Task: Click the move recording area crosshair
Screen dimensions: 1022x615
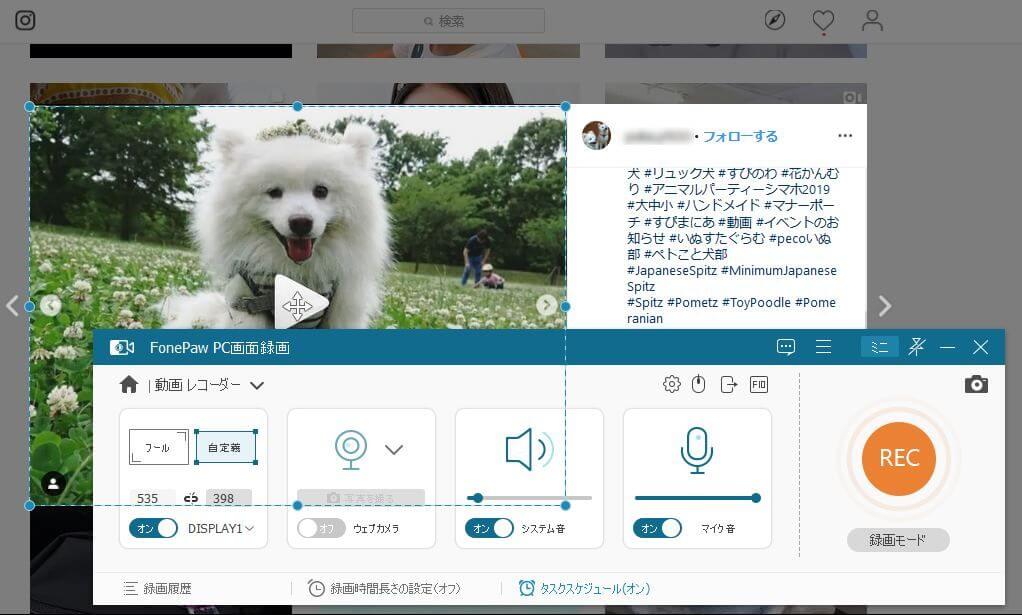Action: pyautogui.click(x=297, y=306)
